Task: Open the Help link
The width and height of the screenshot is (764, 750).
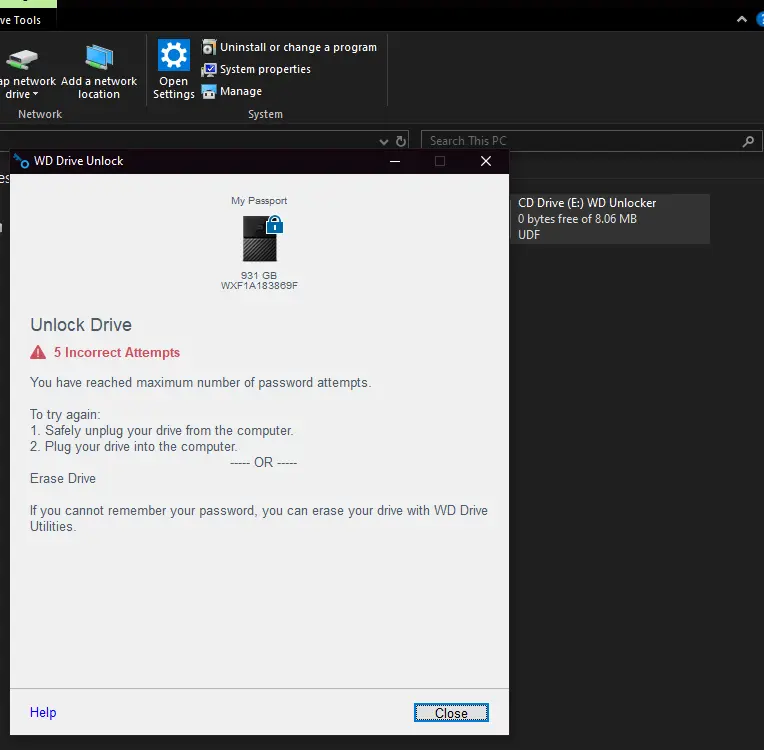Action: pyautogui.click(x=43, y=712)
